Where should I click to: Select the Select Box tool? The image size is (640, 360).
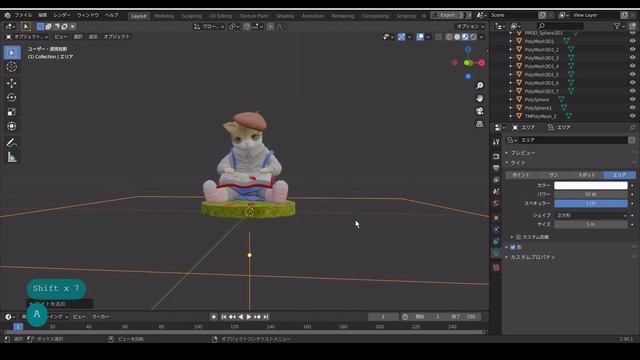click(12, 53)
